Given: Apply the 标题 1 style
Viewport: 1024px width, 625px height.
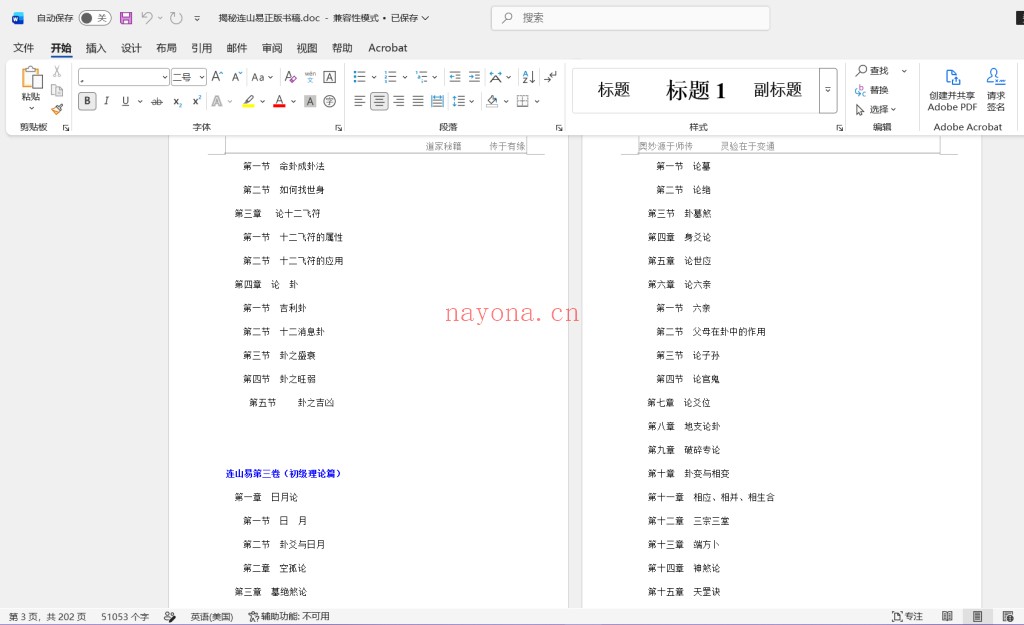Looking at the screenshot, I should pyautogui.click(x=696, y=90).
